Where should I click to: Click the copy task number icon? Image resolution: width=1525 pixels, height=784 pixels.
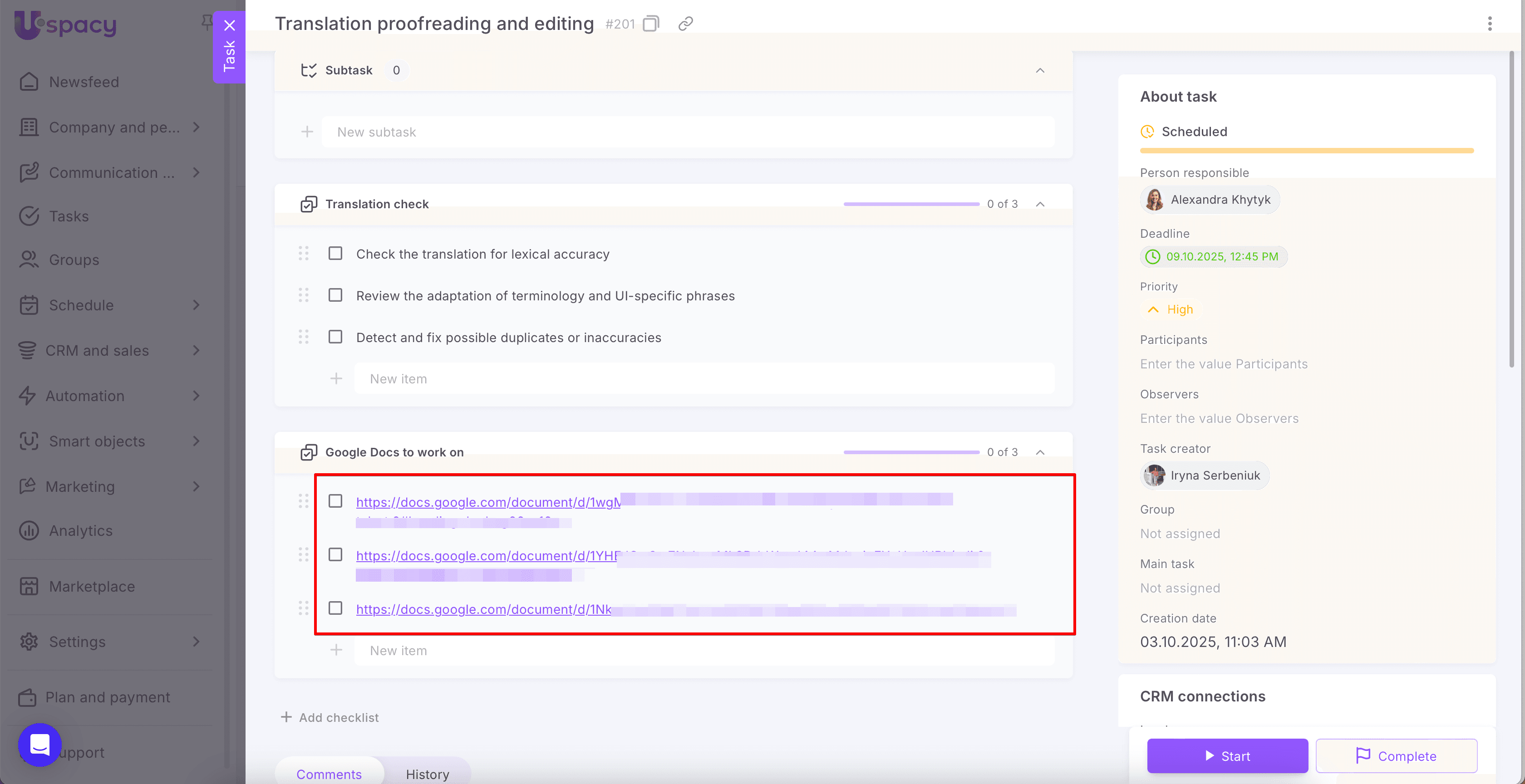click(x=650, y=24)
